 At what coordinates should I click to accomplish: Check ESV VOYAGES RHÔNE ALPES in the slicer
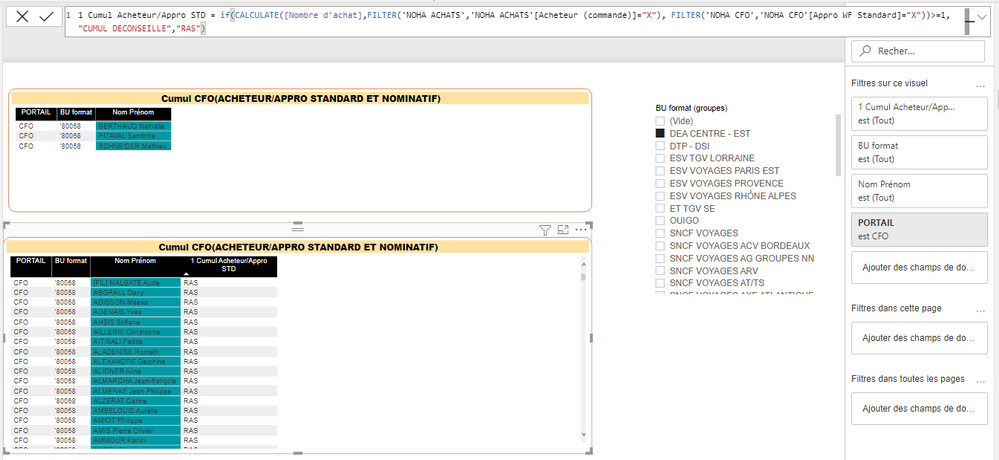pos(660,196)
